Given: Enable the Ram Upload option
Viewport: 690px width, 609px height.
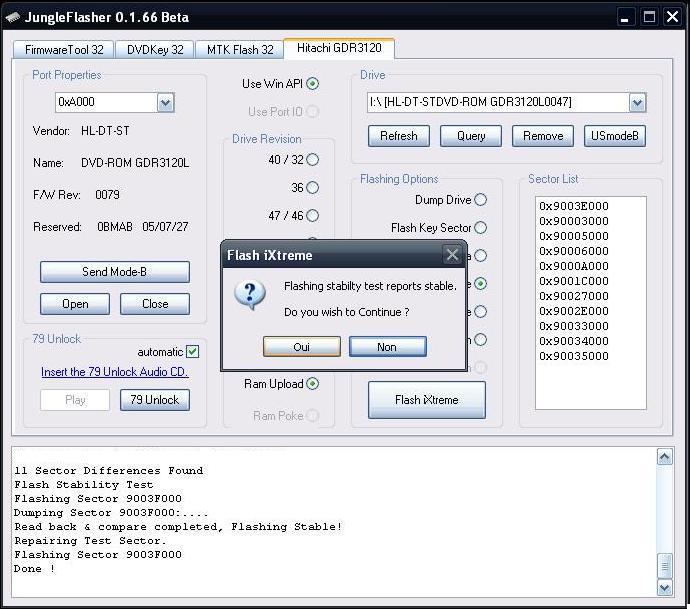Looking at the screenshot, I should coord(312,384).
